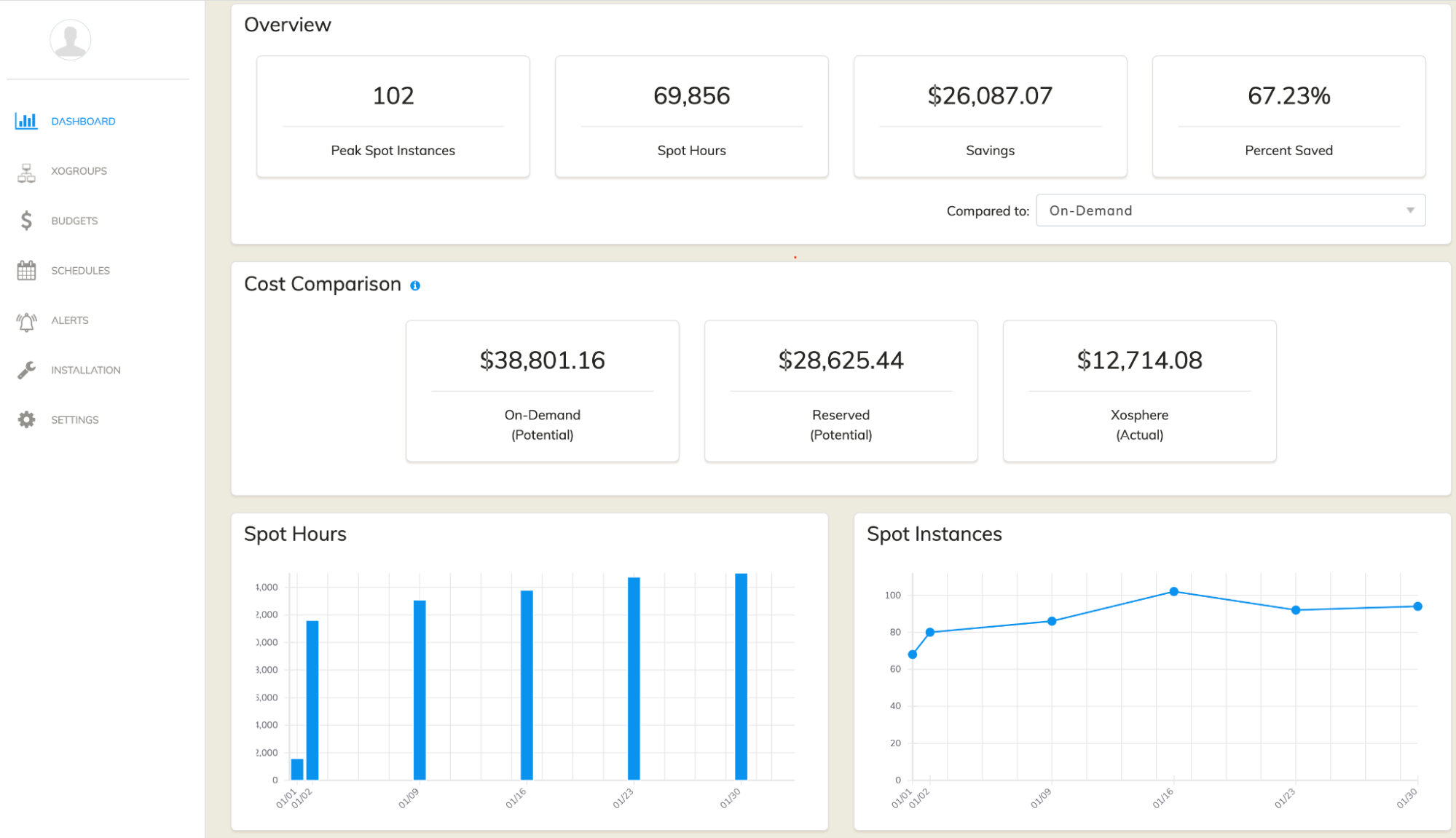Open the Alerts page
Image resolution: width=1456 pixels, height=838 pixels.
click(x=69, y=320)
